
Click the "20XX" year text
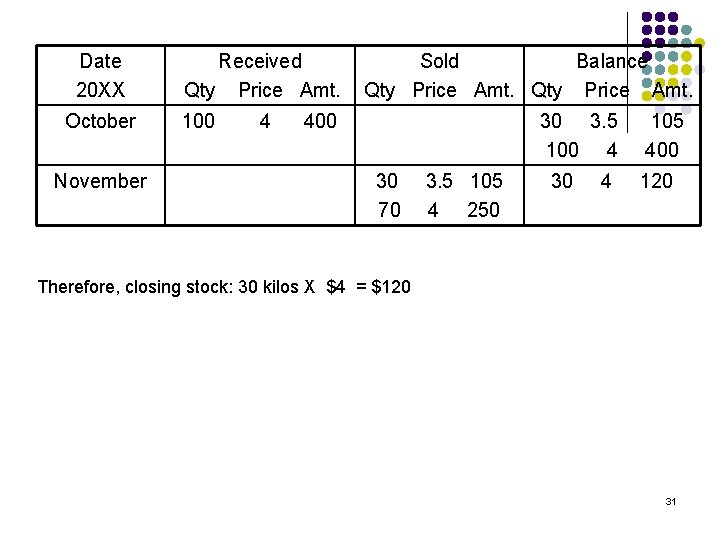click(x=100, y=90)
